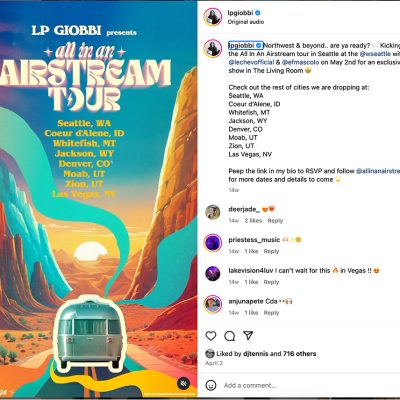Reply to anjunapete comment
Screen dimensions: 400x400
[x=271, y=313]
